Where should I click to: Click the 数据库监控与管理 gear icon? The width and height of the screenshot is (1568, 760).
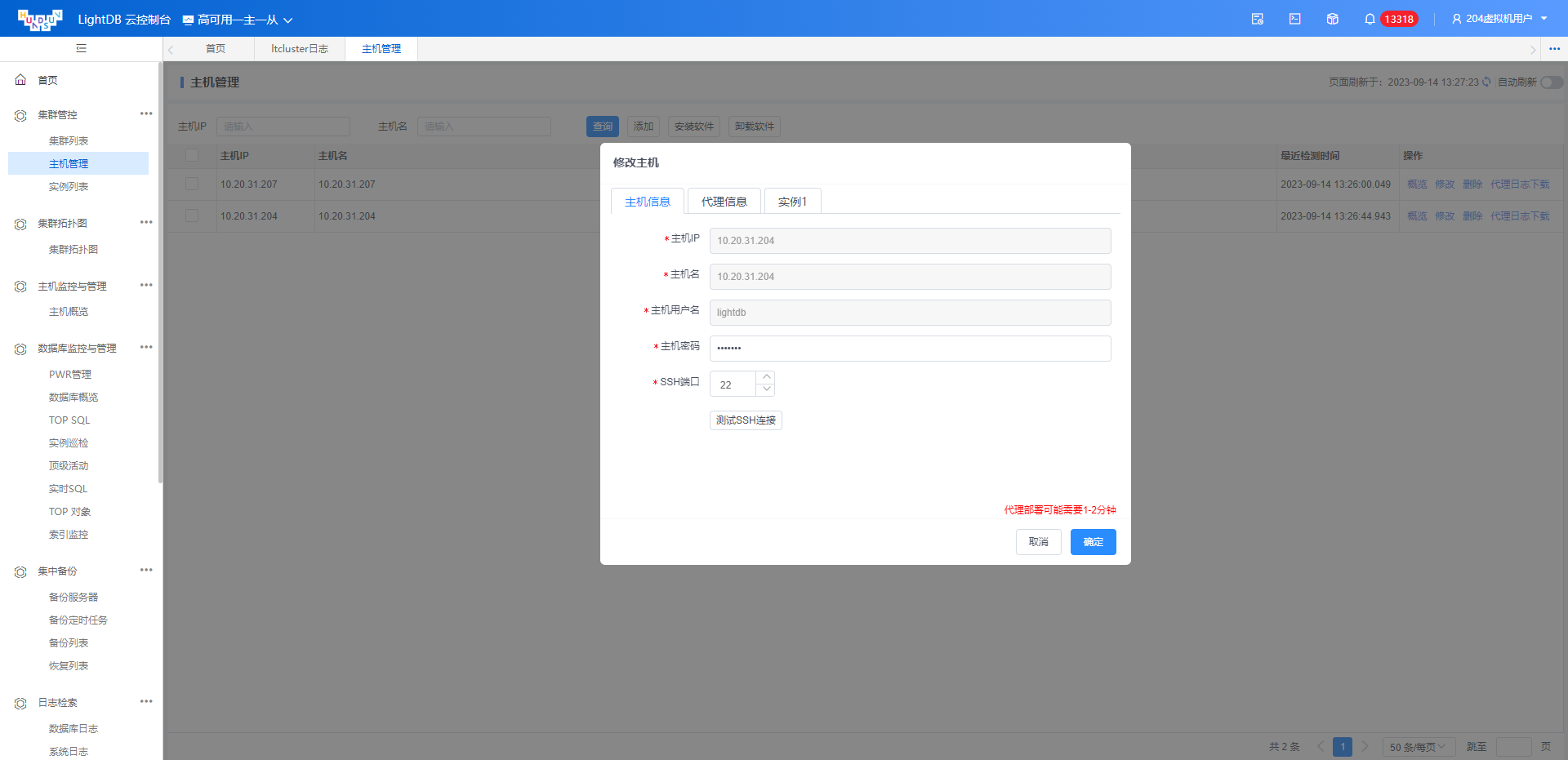point(20,349)
